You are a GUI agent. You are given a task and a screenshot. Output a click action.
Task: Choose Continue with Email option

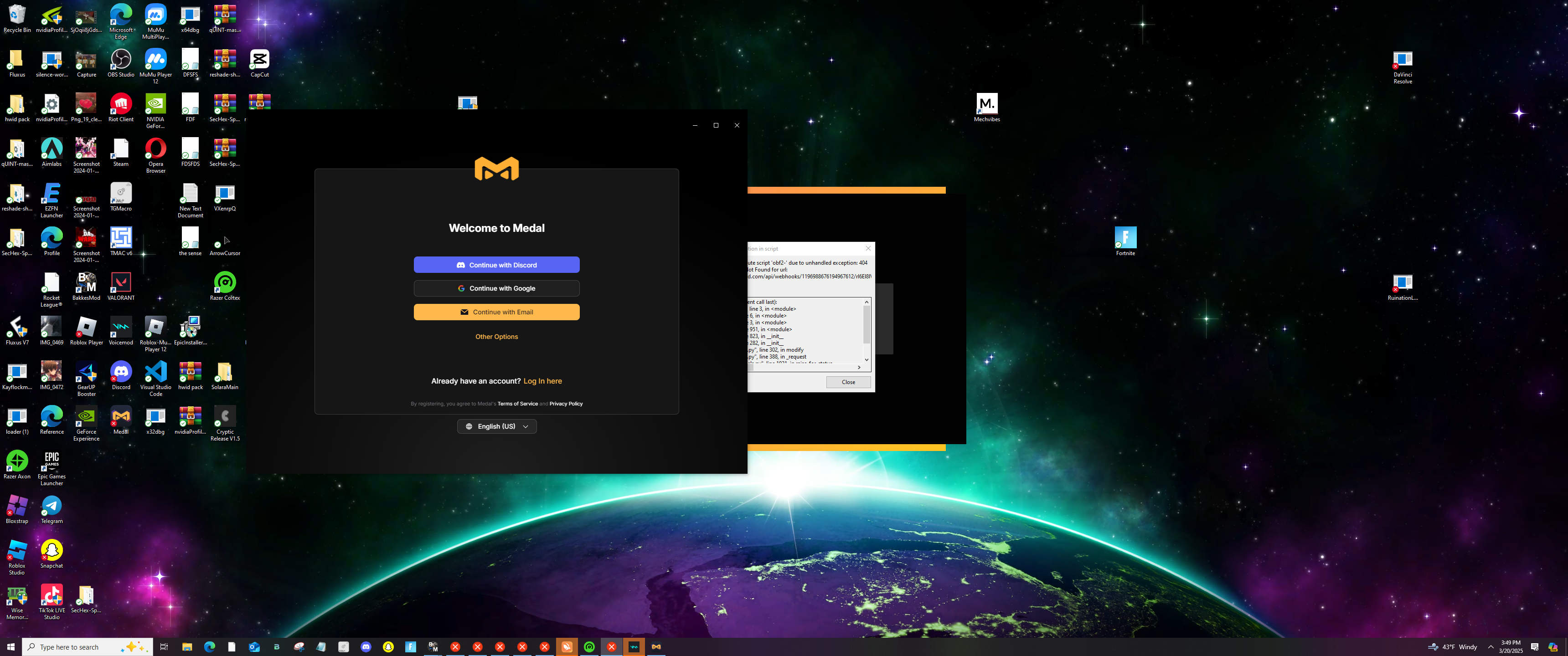(x=496, y=312)
